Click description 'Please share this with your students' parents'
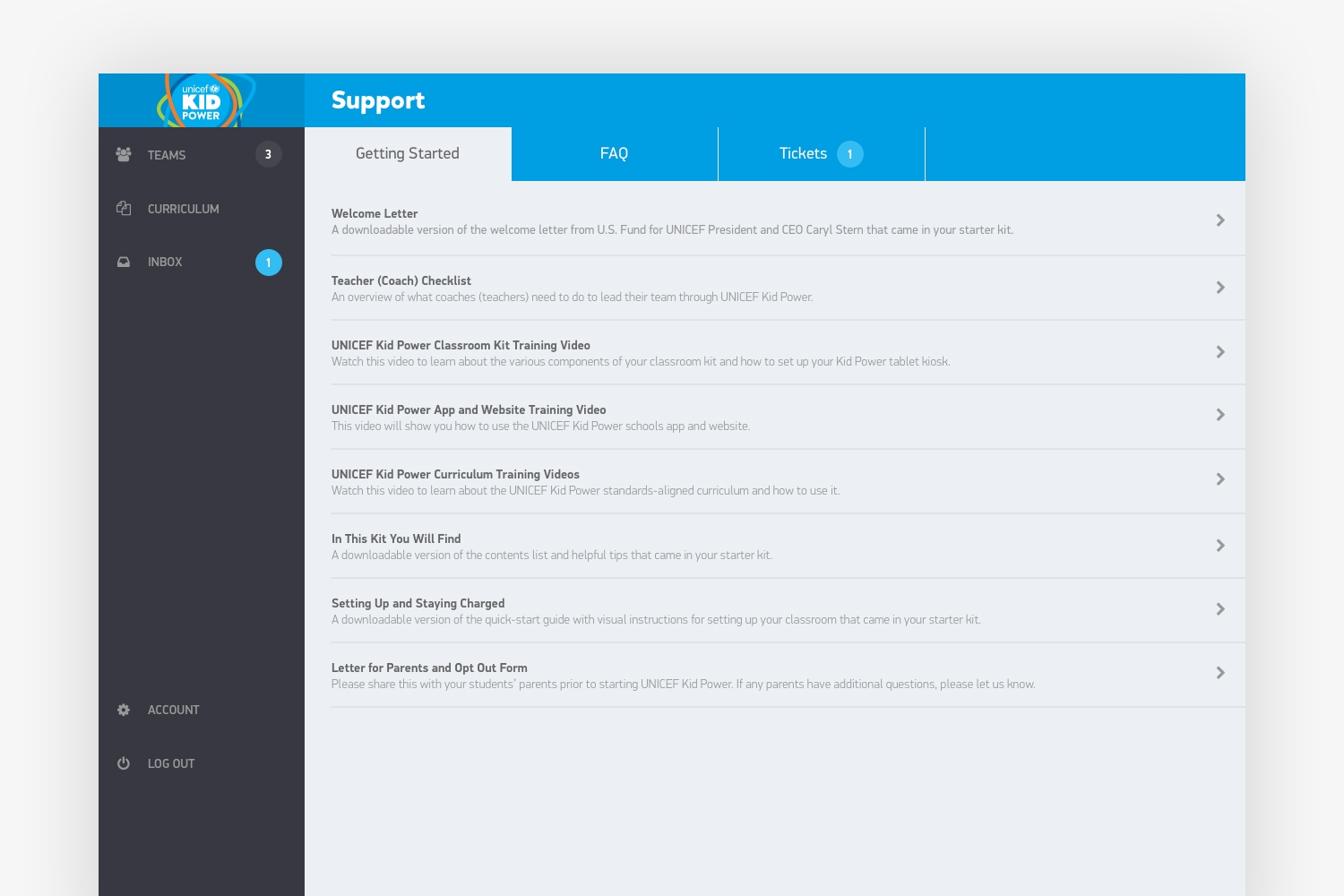 [x=684, y=684]
